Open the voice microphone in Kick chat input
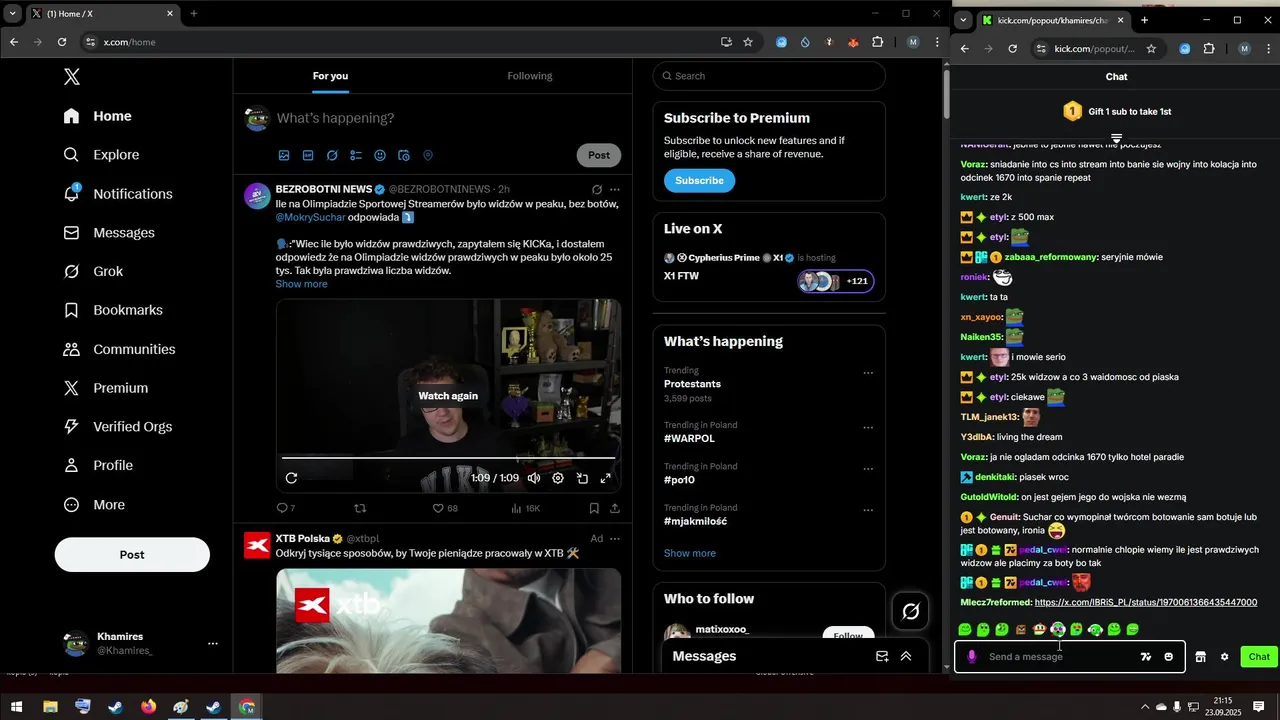This screenshot has height=720, width=1280. point(971,657)
